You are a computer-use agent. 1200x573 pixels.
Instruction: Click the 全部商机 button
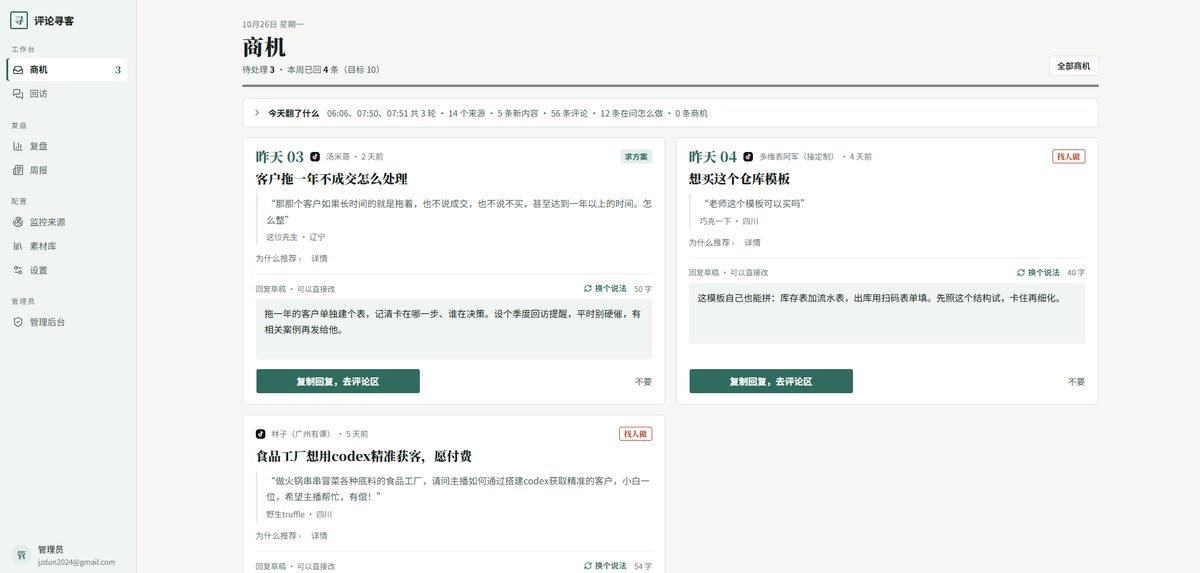(x=1073, y=66)
